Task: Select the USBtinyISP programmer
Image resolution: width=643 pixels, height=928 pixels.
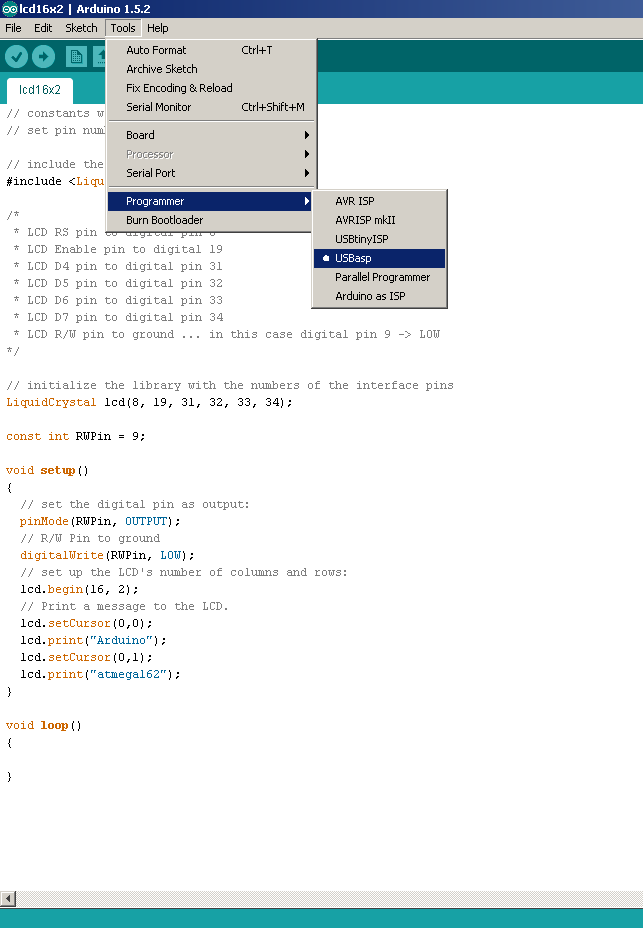Action: 380,239
